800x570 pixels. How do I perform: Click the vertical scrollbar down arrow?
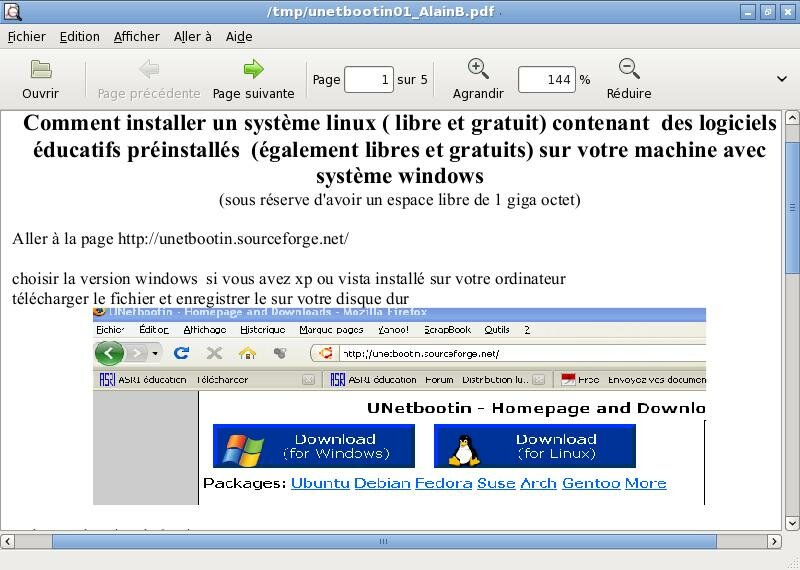point(793,523)
